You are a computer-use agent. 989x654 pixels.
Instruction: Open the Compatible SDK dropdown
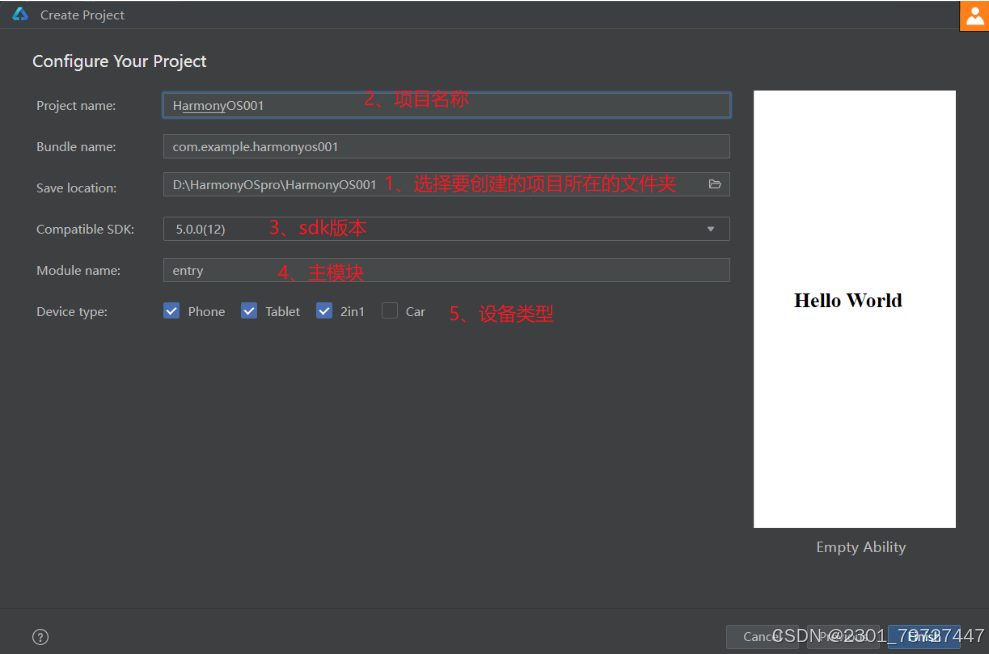click(446, 229)
